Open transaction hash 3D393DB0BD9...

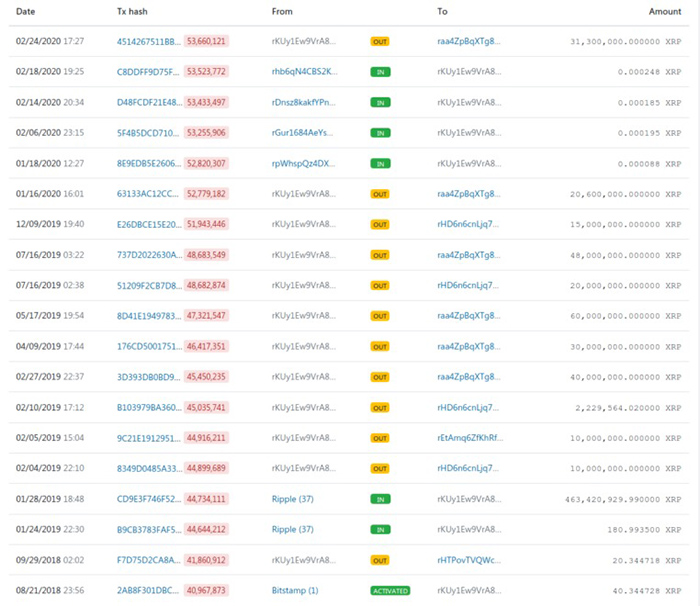tap(148, 377)
